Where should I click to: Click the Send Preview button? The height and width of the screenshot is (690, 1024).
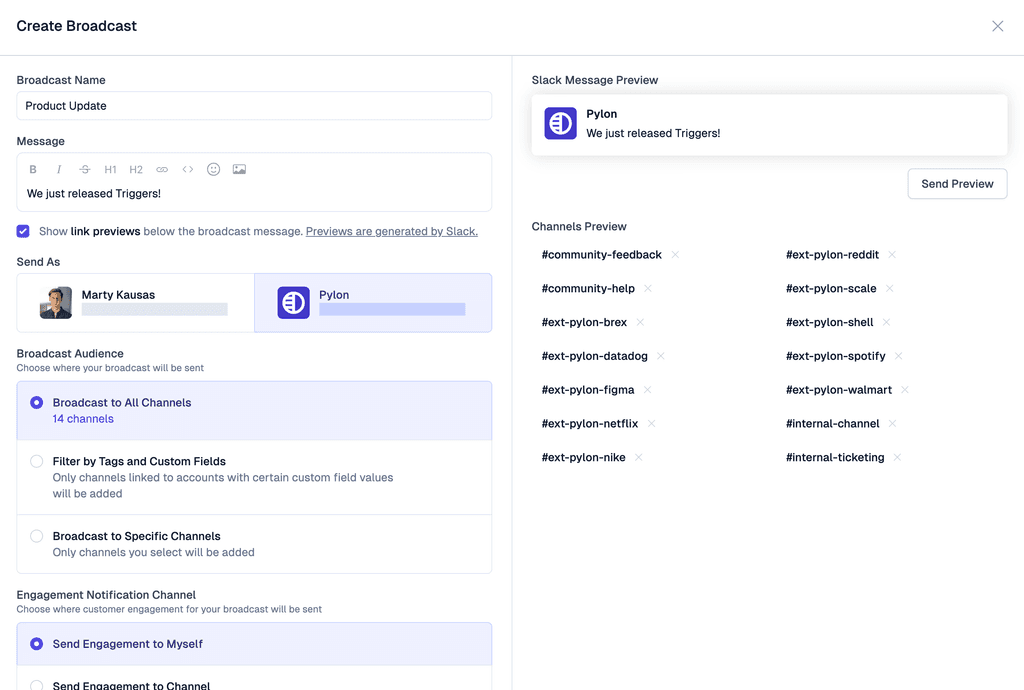pos(957,183)
